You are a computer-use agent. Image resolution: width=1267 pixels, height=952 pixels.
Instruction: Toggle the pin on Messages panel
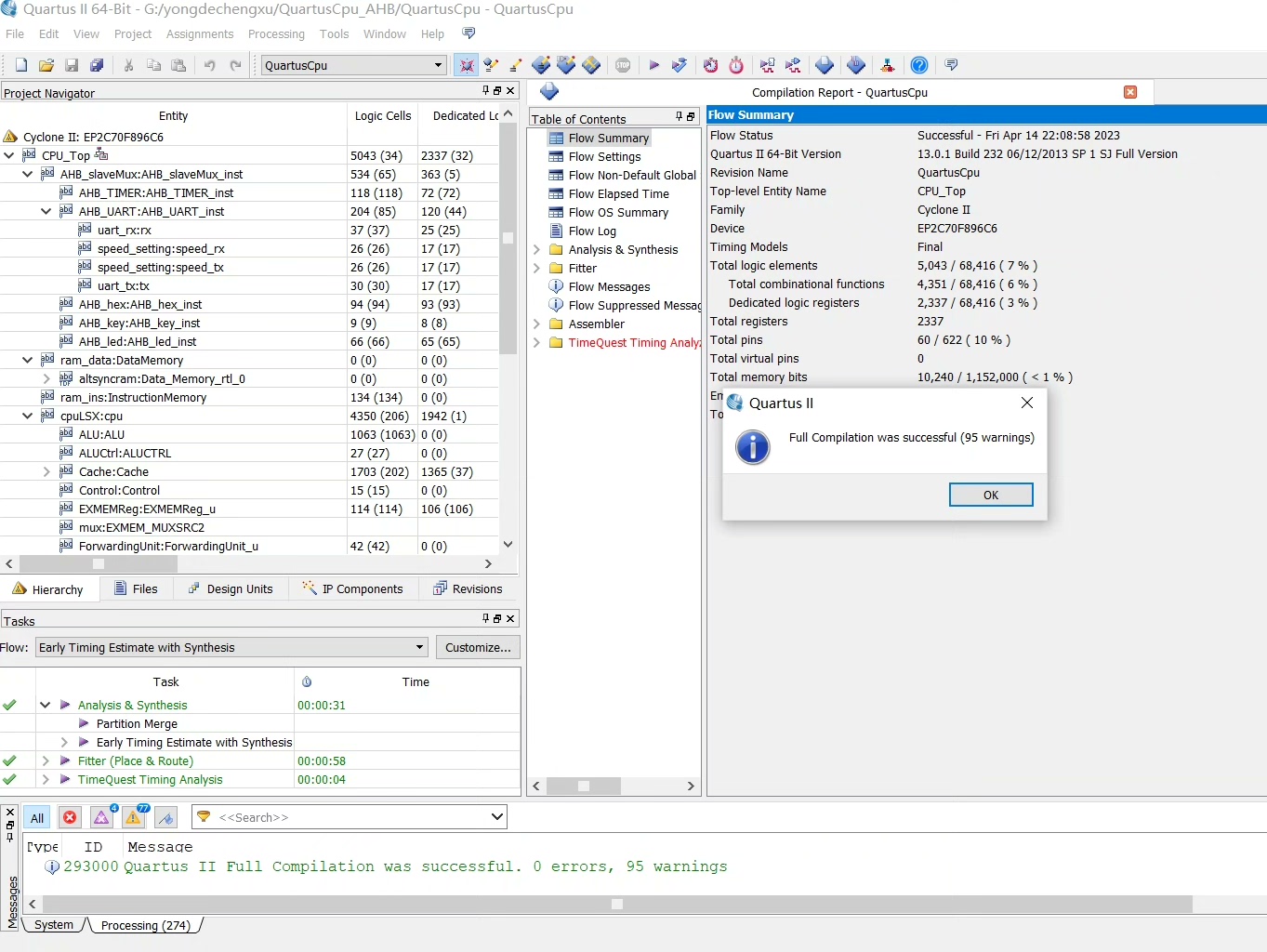(10, 837)
